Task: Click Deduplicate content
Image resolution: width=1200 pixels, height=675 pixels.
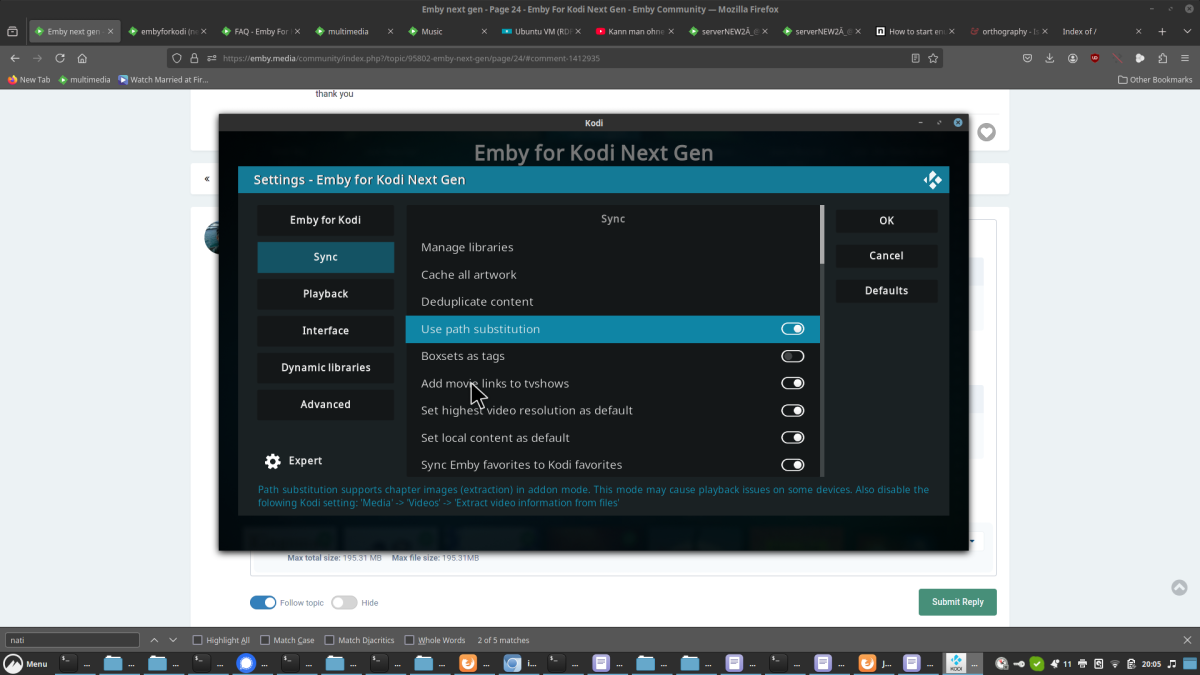Action: tap(612, 302)
